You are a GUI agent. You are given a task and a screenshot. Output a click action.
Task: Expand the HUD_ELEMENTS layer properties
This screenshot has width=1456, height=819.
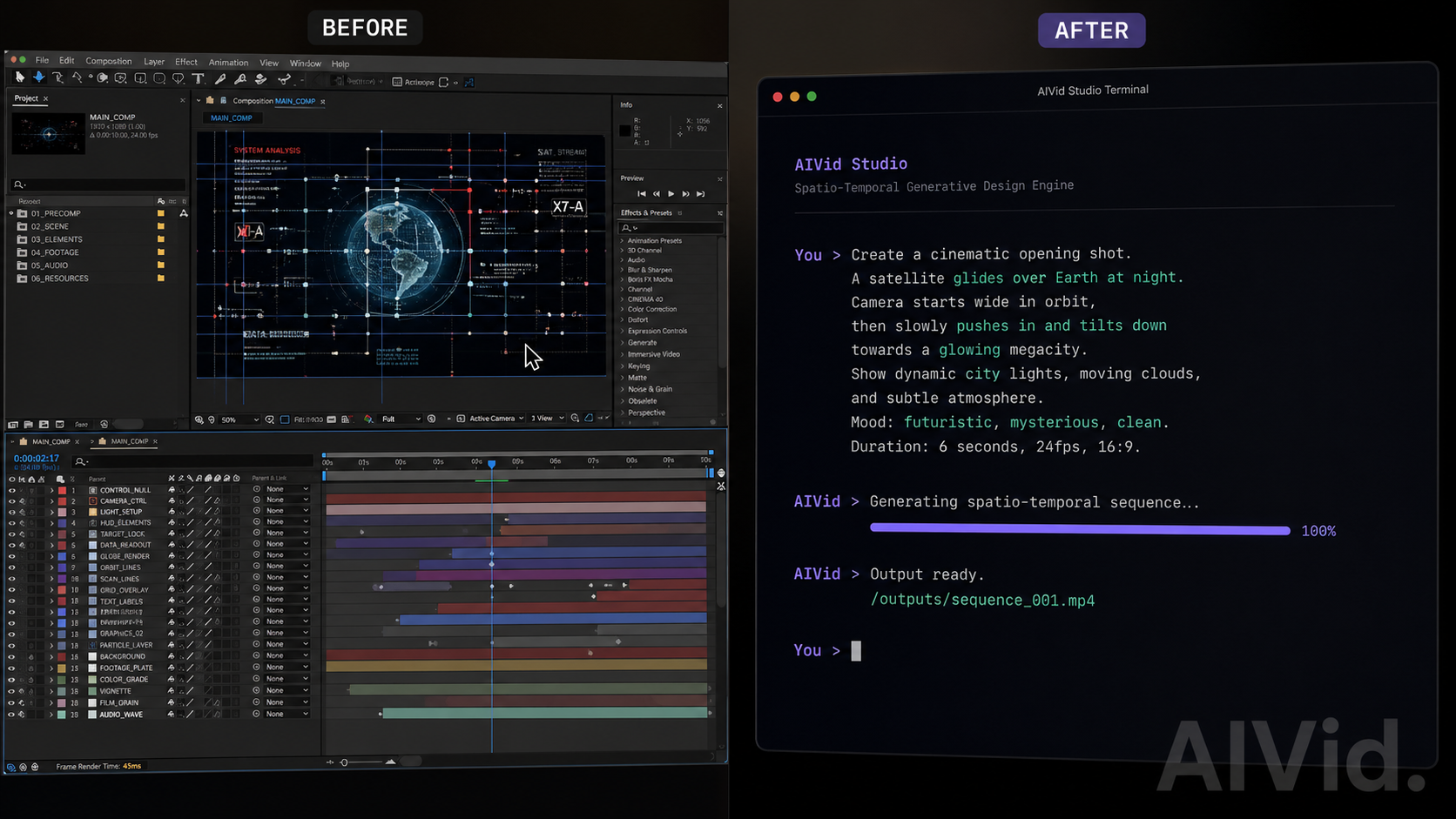pyautogui.click(x=51, y=523)
